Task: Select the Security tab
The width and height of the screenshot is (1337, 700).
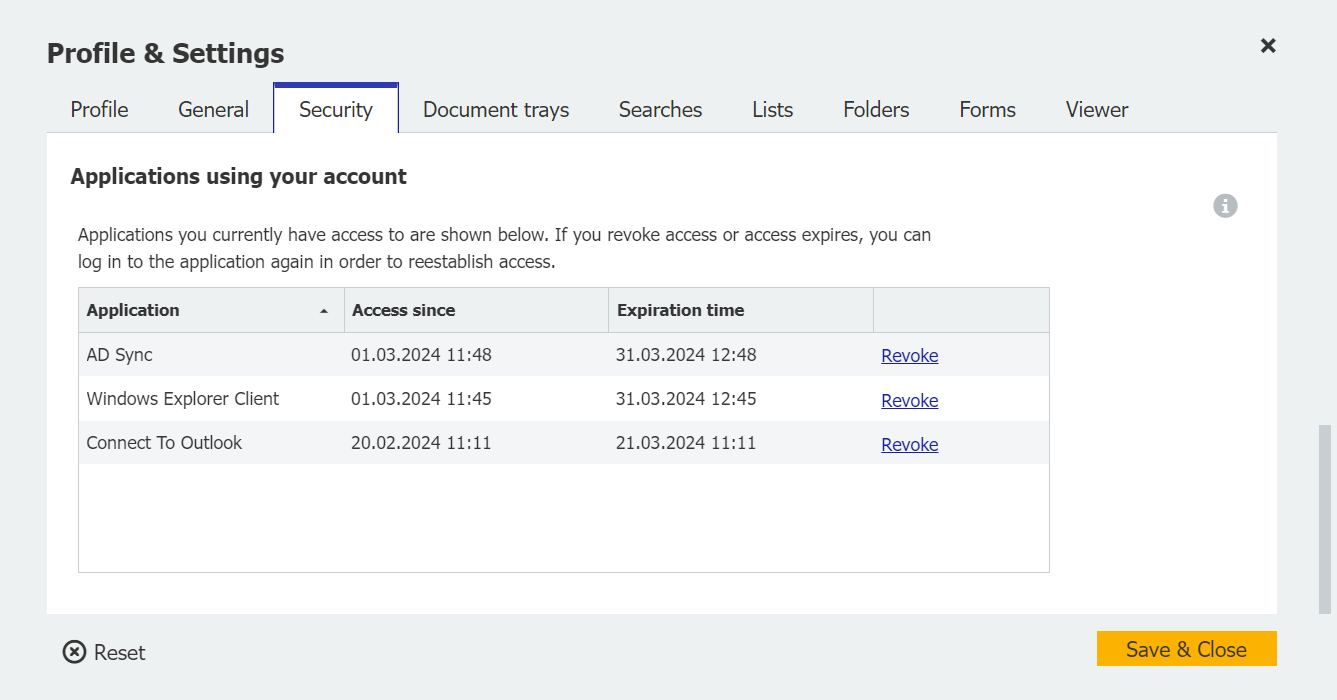Action: [x=336, y=110]
